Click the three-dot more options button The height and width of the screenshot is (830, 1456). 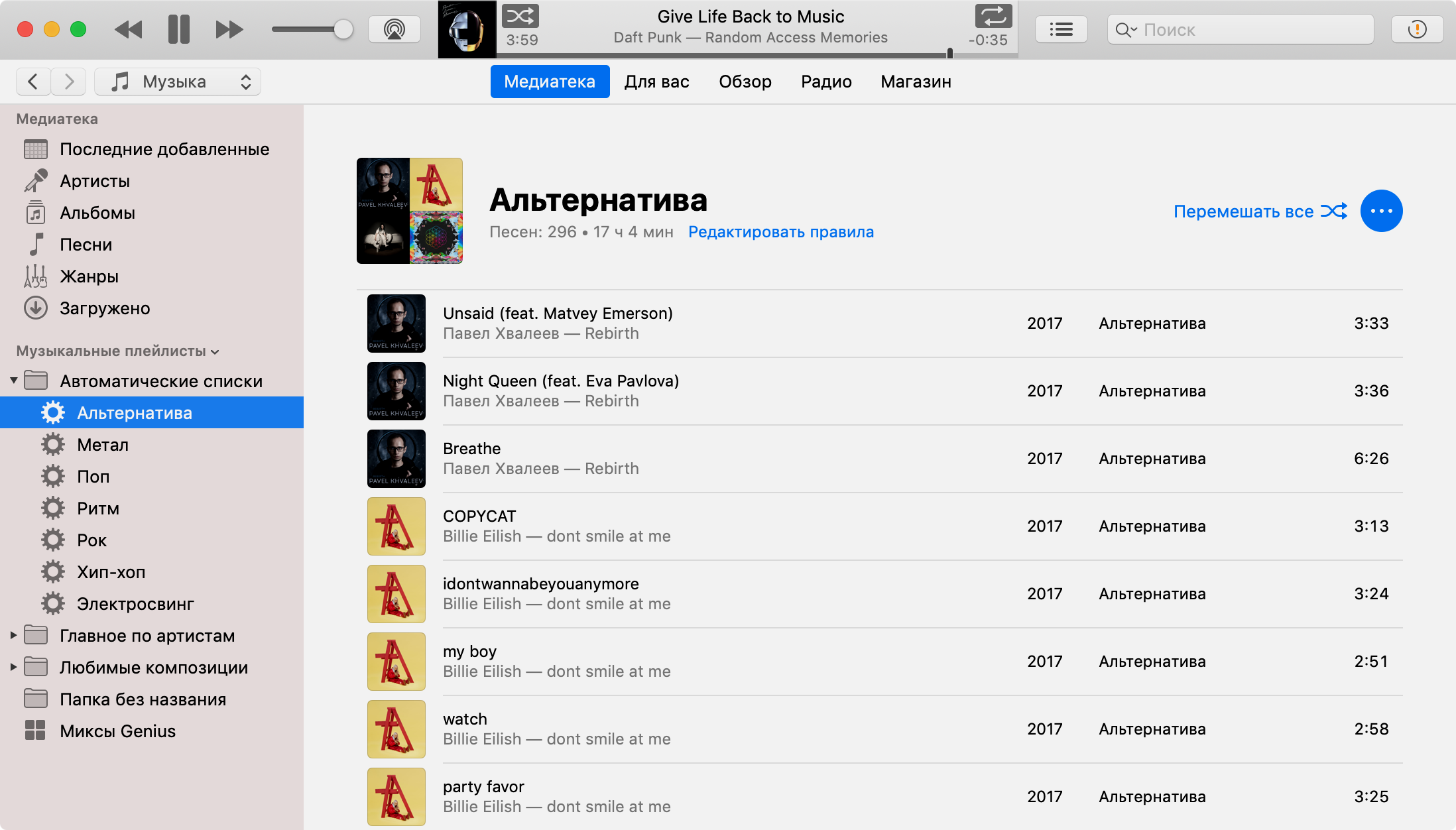1381,211
